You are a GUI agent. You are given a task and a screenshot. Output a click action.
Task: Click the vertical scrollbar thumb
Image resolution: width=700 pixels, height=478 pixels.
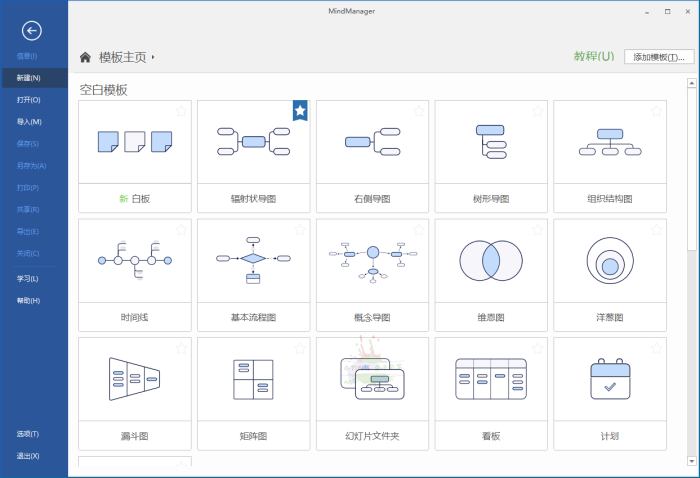692,169
